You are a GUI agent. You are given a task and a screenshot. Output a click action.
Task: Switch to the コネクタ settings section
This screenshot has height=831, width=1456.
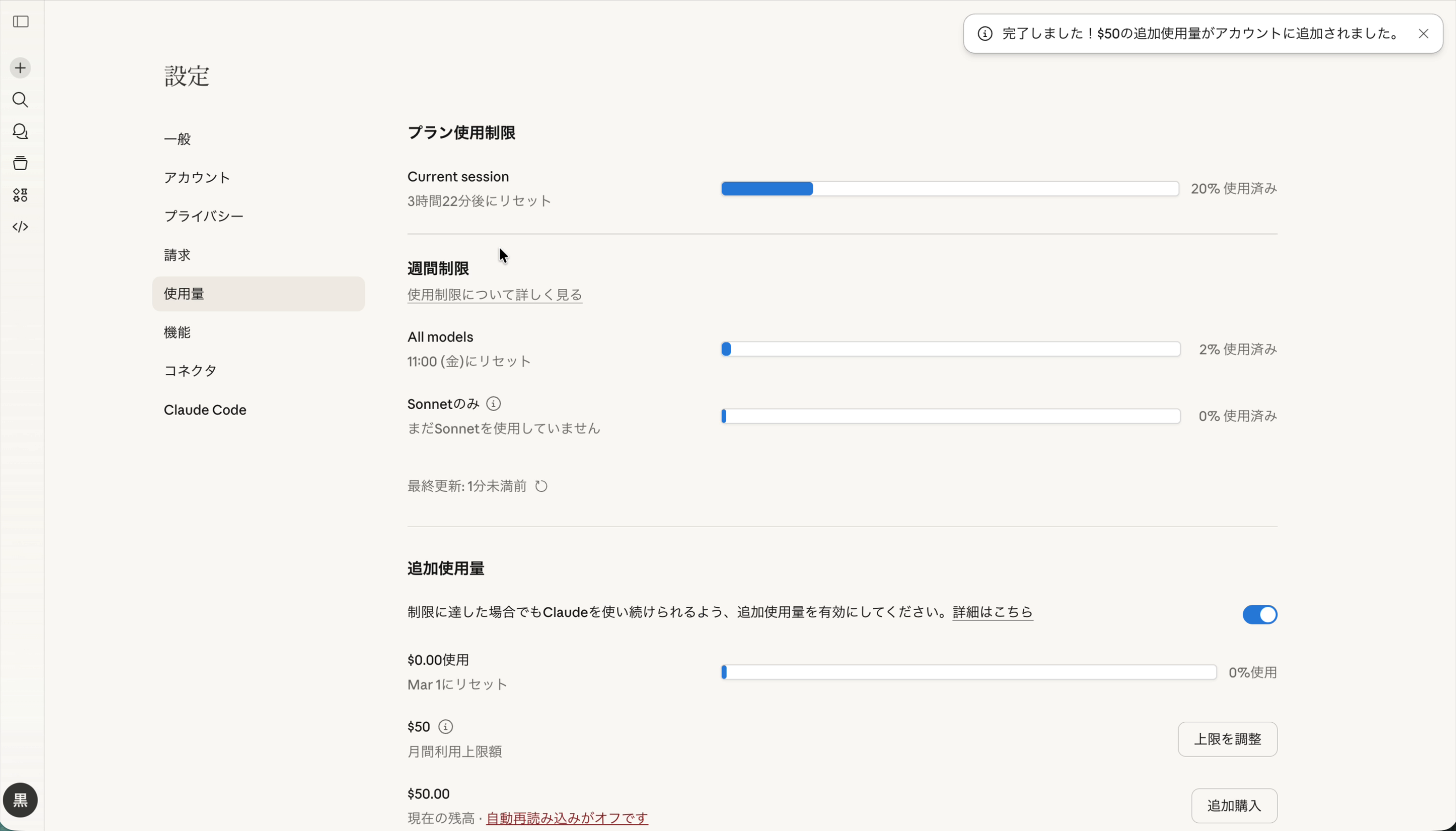(x=189, y=370)
